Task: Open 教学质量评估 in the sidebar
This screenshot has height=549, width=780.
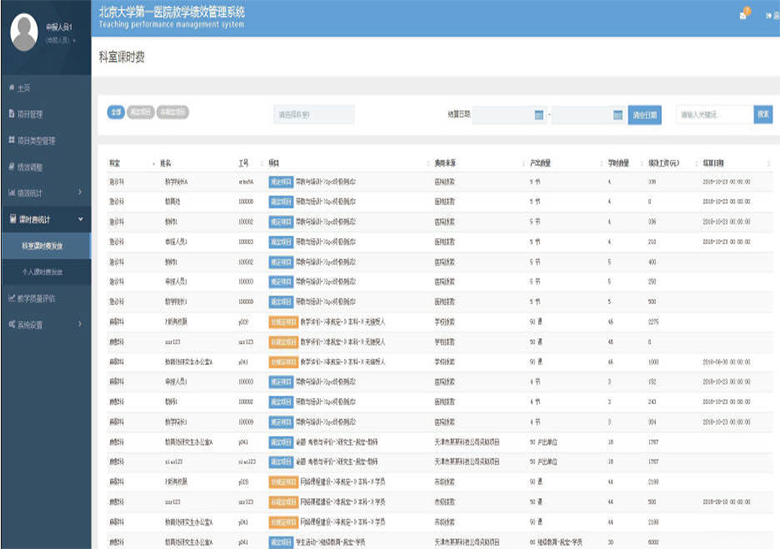Action: [38, 298]
